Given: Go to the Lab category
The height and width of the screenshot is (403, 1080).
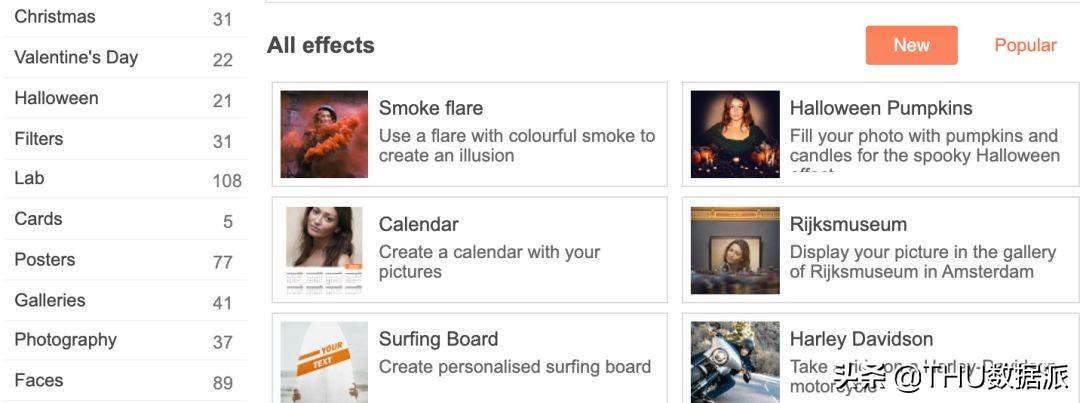Looking at the screenshot, I should tap(29, 178).
